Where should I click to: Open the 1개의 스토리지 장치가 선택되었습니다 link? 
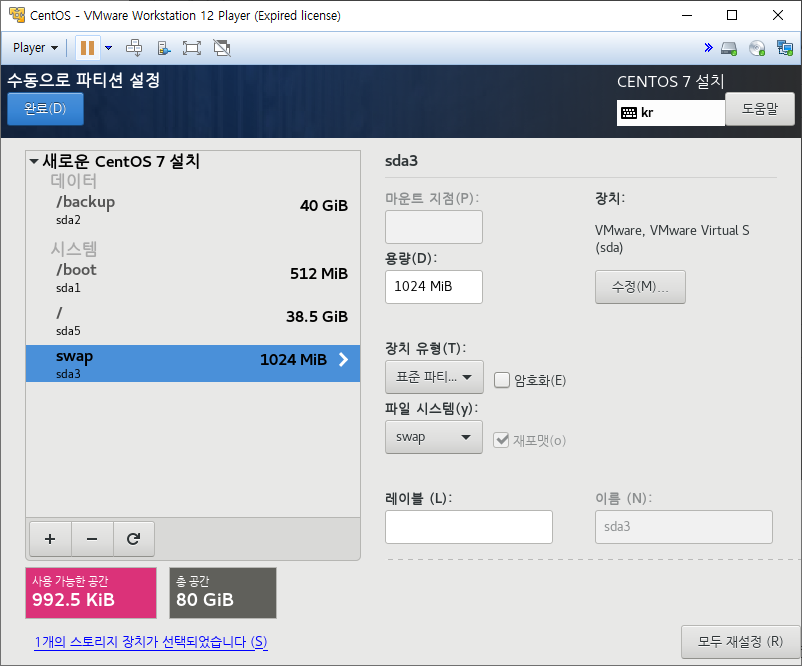coord(151,641)
